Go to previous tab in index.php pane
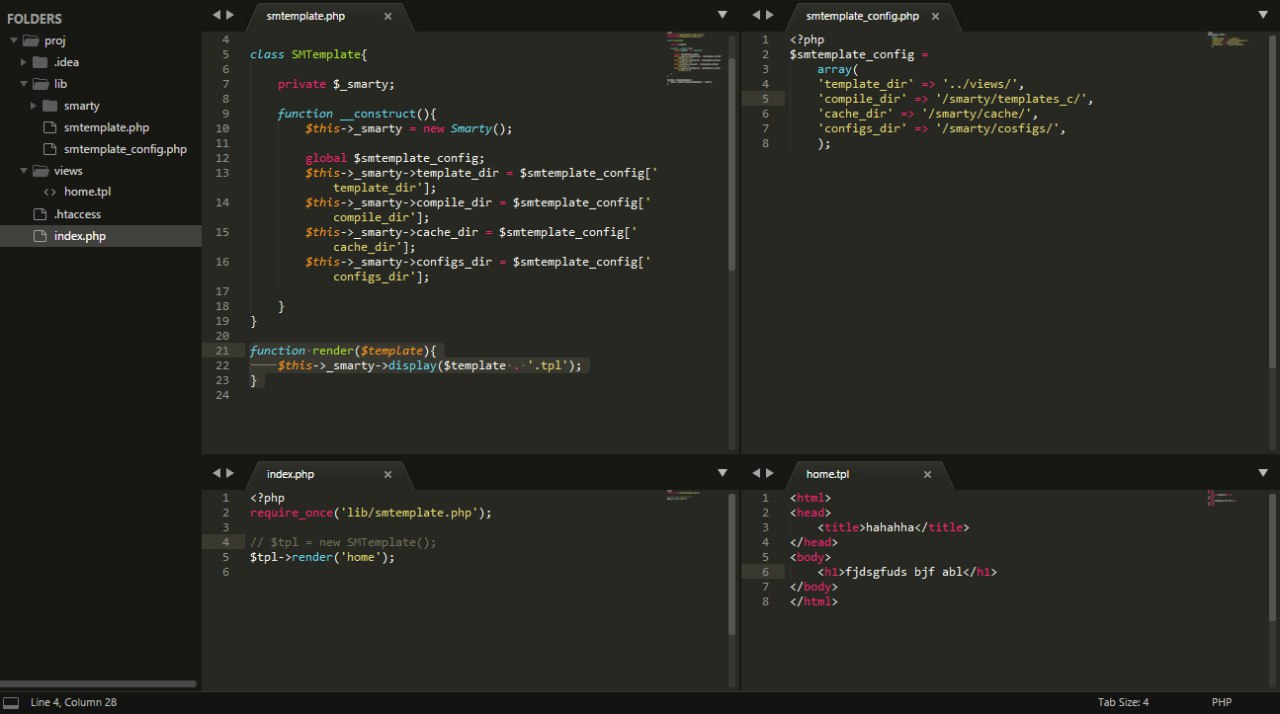The height and width of the screenshot is (714, 1280). [216, 473]
